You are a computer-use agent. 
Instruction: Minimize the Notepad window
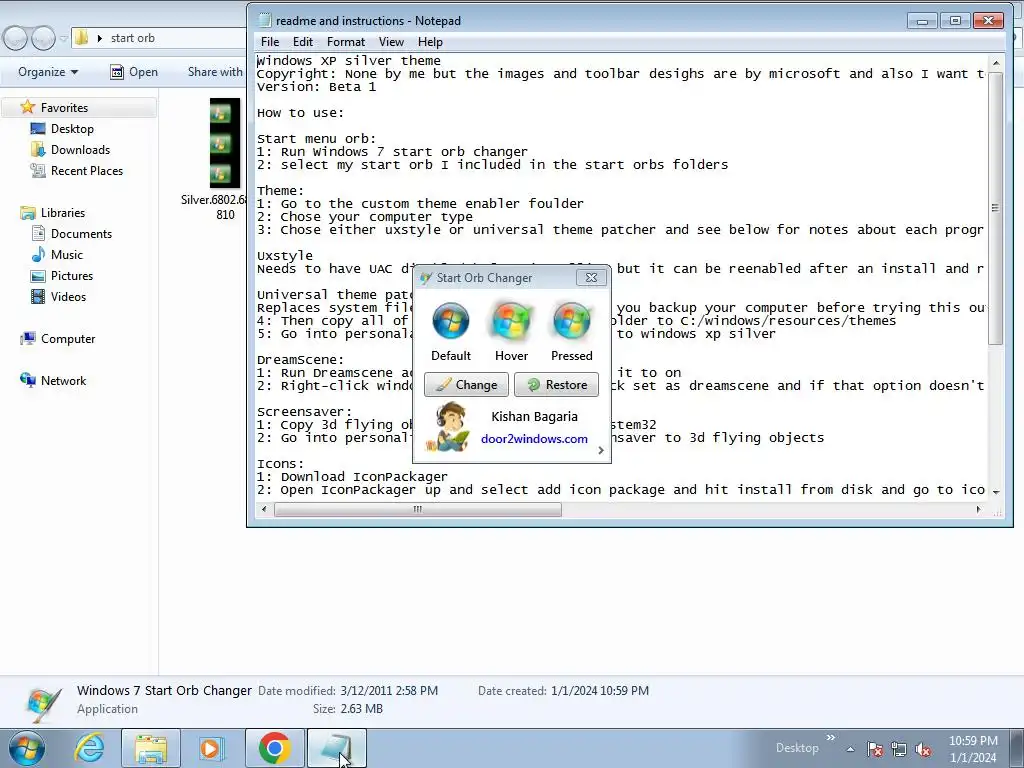click(x=922, y=21)
